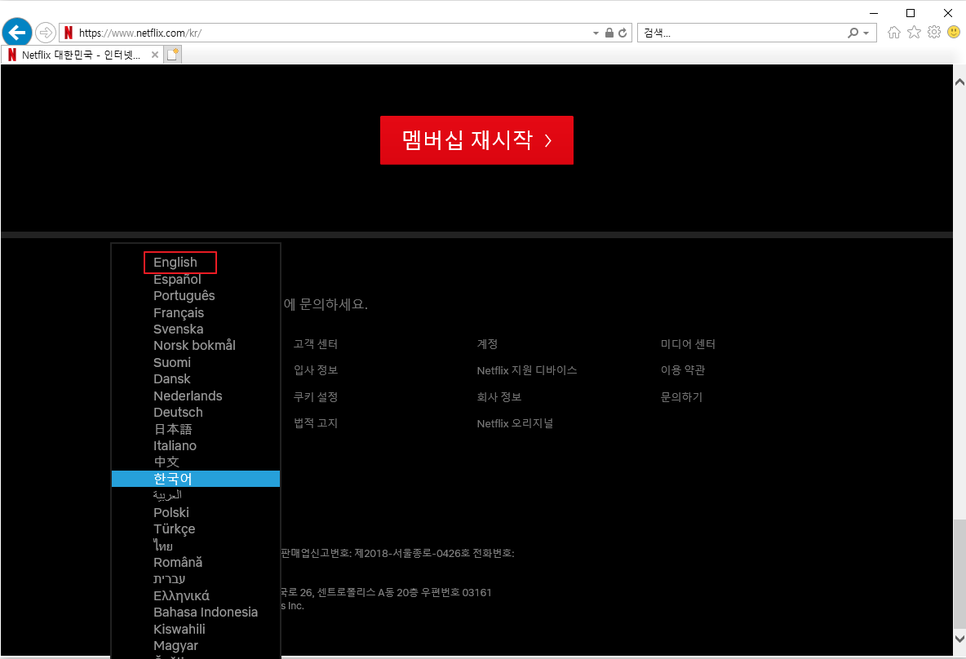Click the security lock icon in the address bar
This screenshot has width=966, height=659.
point(609,33)
